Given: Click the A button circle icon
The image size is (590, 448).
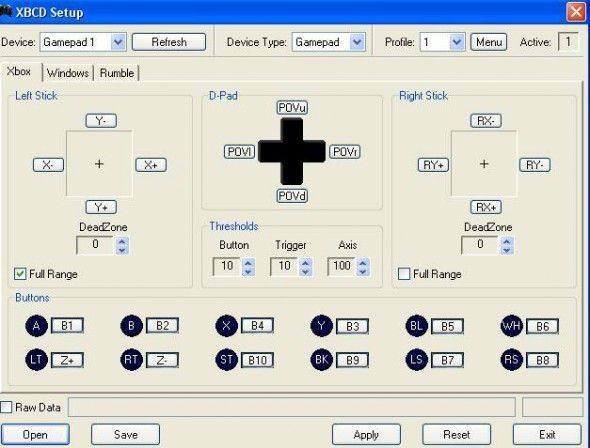Looking at the screenshot, I should click(x=36, y=325).
